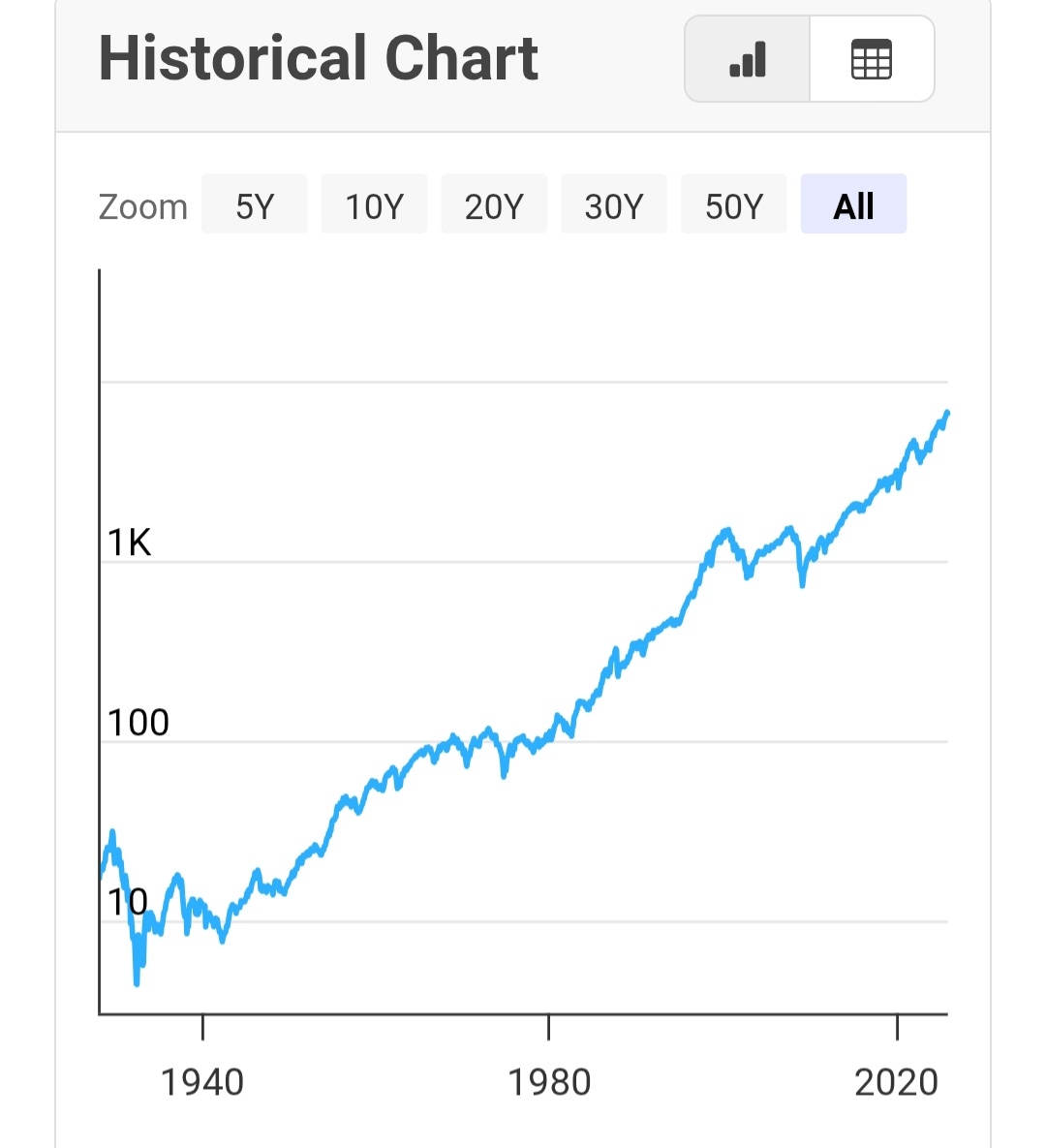
Task: Click the 100 y-axis label
Action: [x=138, y=723]
